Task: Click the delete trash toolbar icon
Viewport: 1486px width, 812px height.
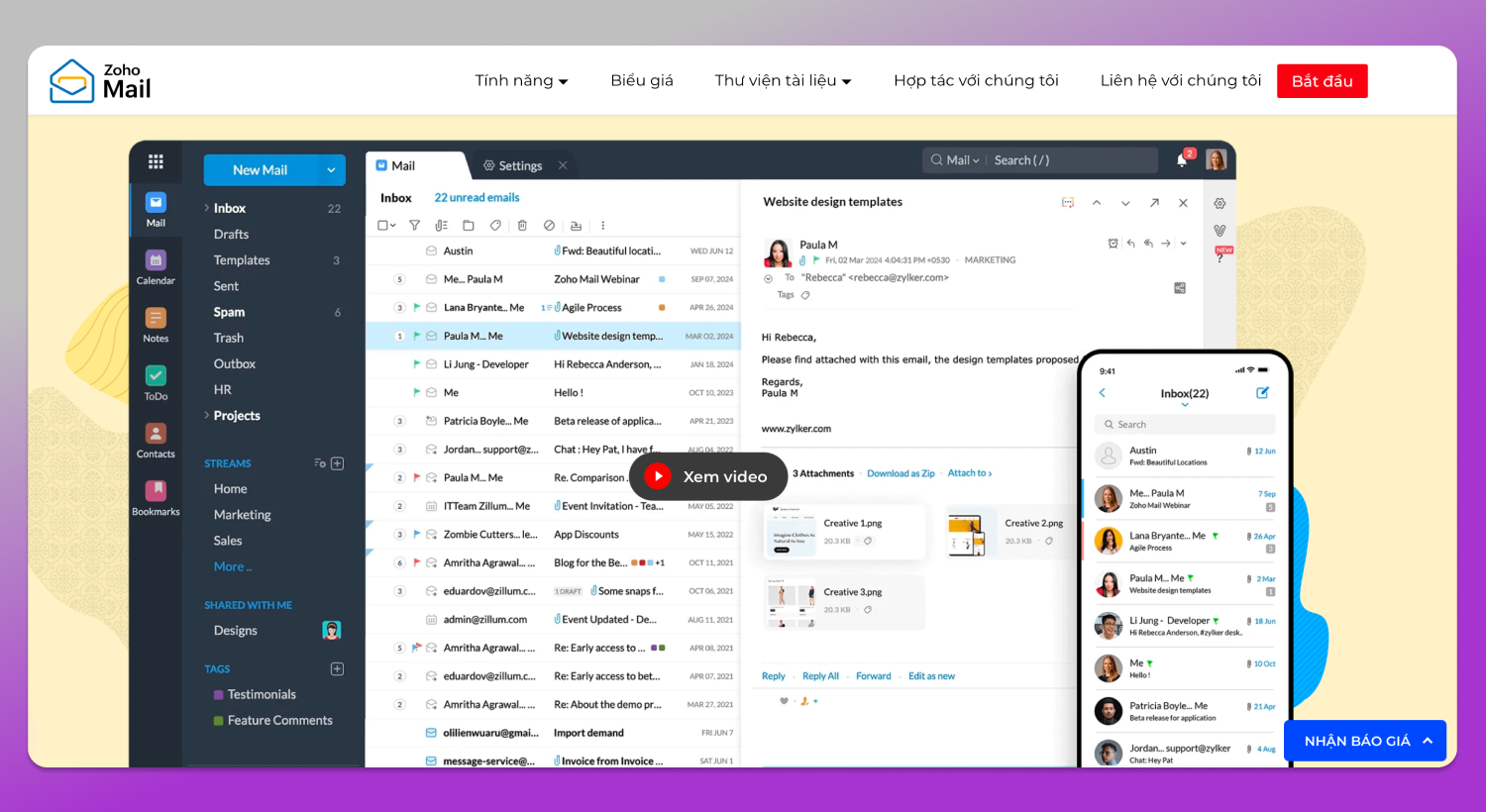Action: coord(522,226)
